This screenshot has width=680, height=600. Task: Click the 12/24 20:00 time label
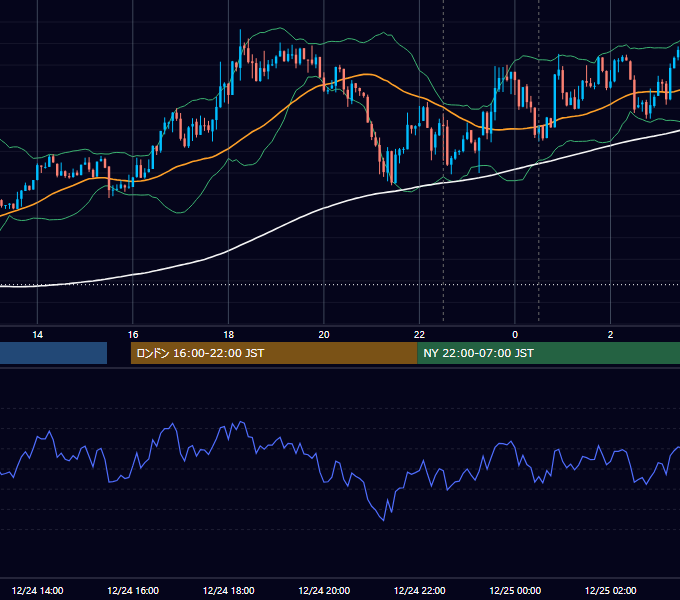324,590
